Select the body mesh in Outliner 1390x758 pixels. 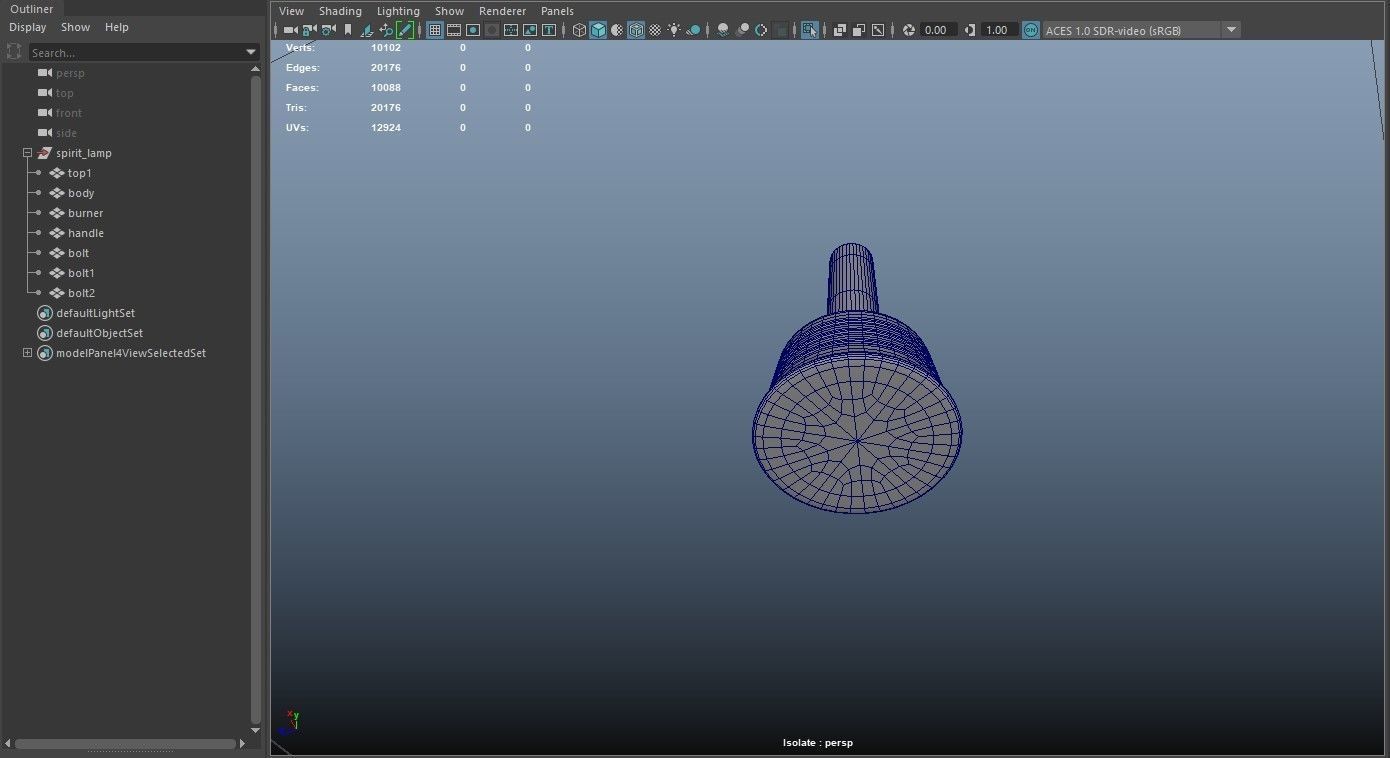point(81,193)
